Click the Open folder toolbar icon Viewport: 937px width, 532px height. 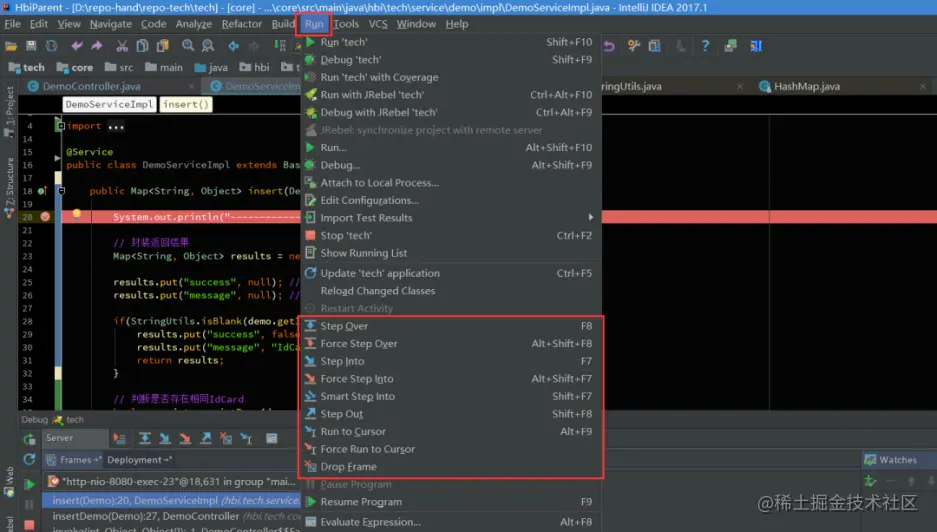tap(11, 46)
